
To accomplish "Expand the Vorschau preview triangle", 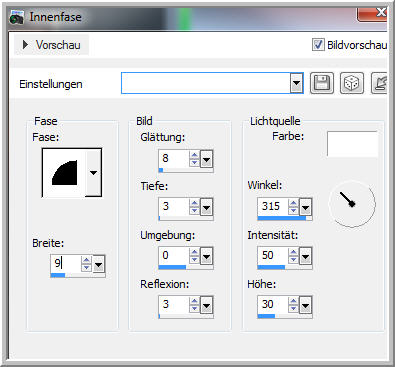I will [25, 45].
